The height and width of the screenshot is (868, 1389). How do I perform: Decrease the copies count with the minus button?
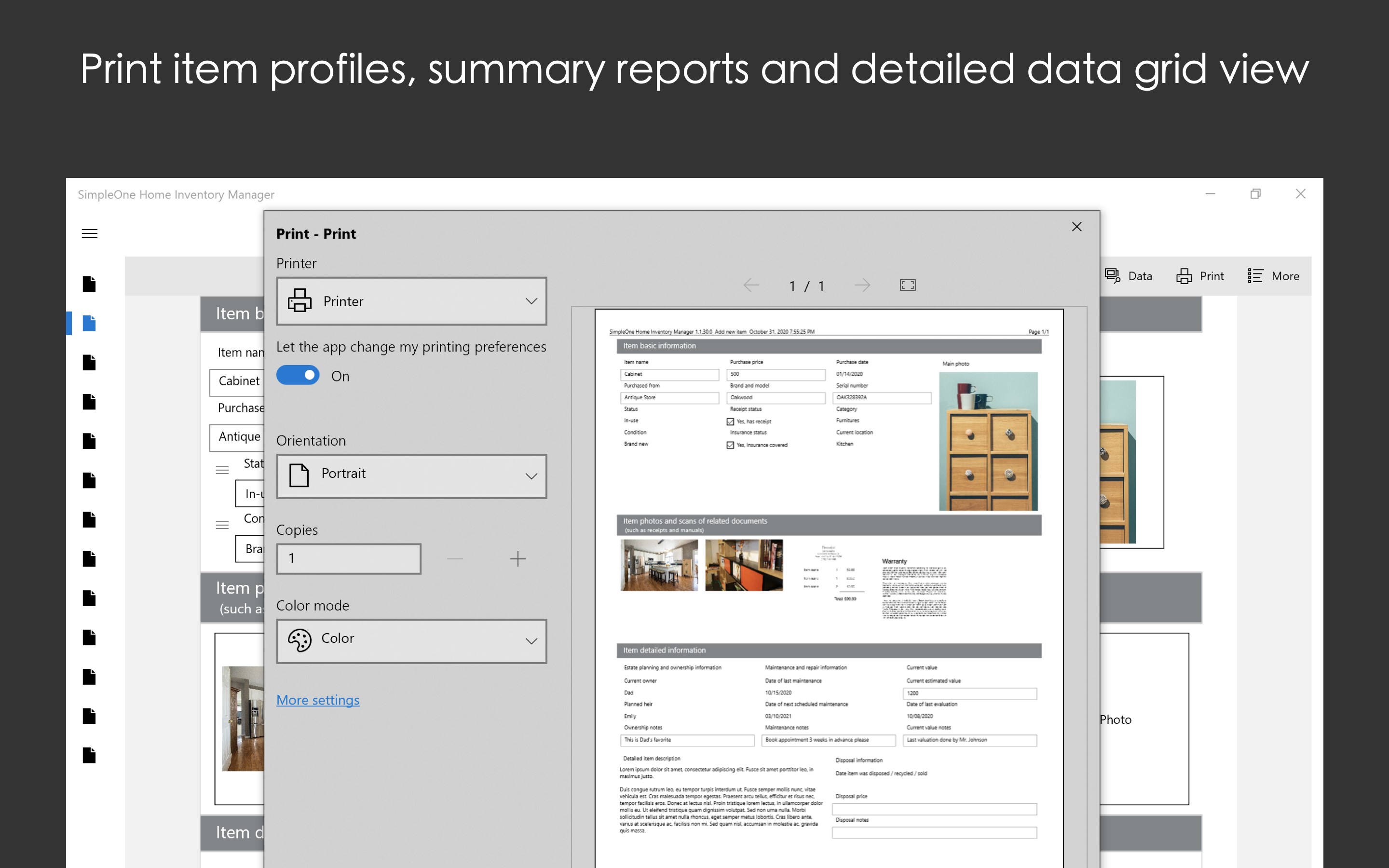pos(455,558)
